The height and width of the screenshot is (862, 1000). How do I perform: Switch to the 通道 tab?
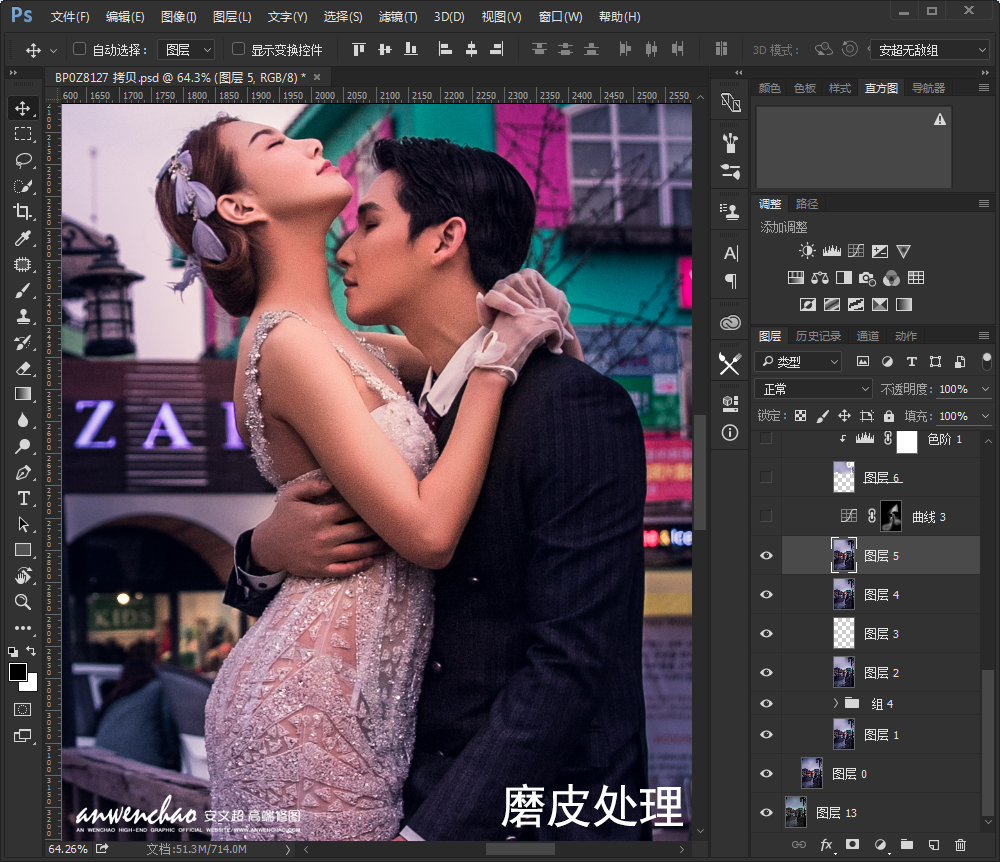click(867, 336)
